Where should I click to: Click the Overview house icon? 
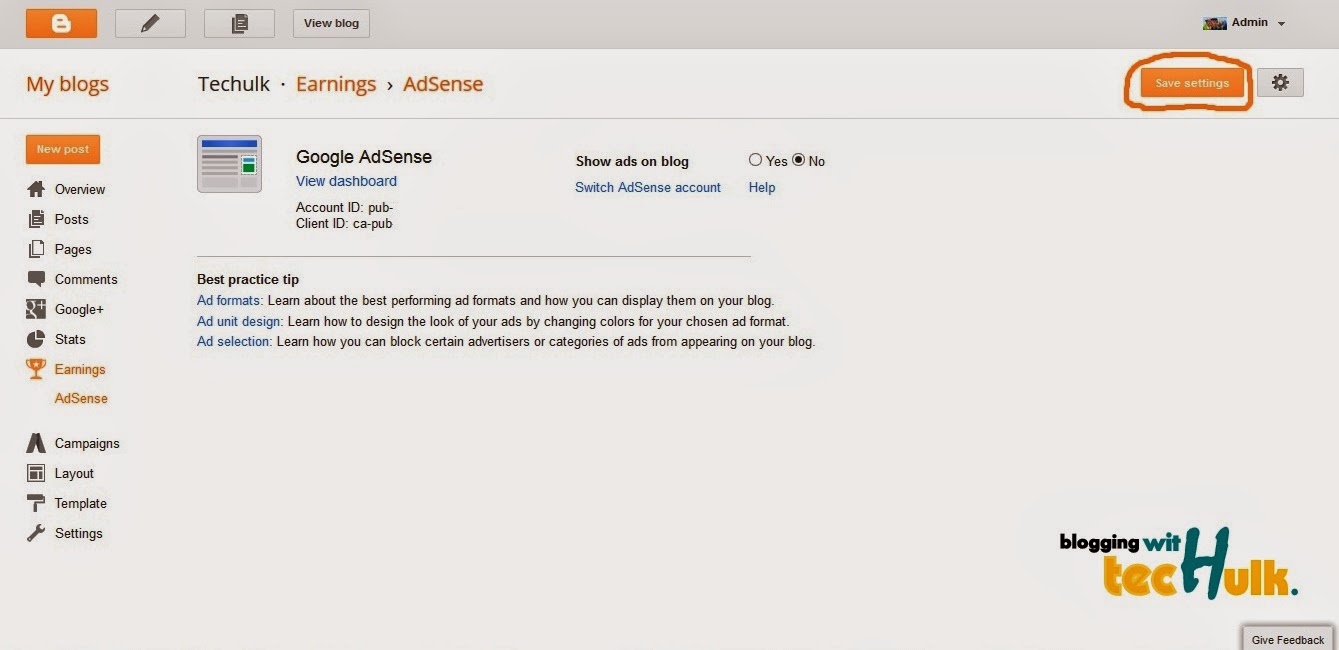[x=36, y=189]
